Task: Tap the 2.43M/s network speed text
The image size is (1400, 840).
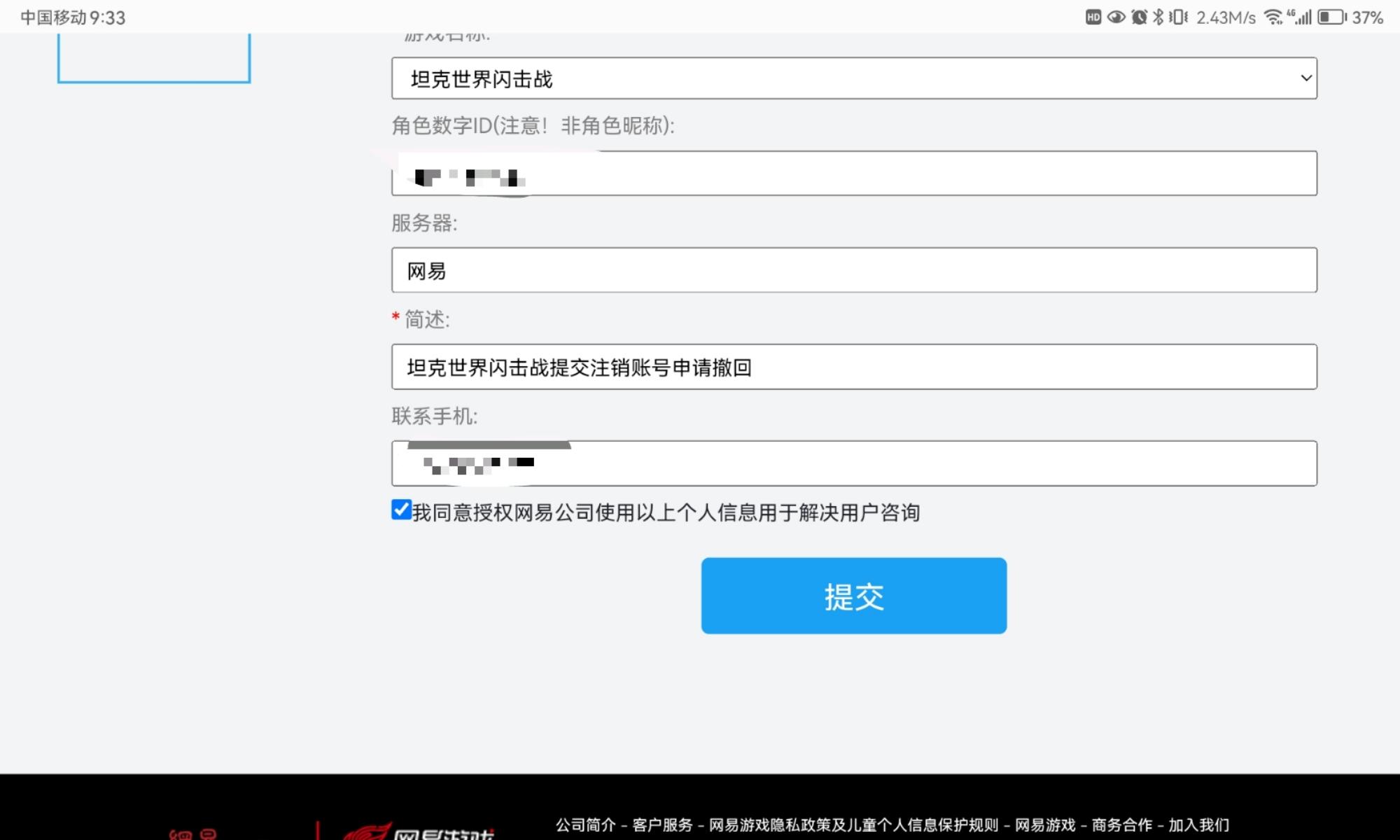Action: 1226,17
